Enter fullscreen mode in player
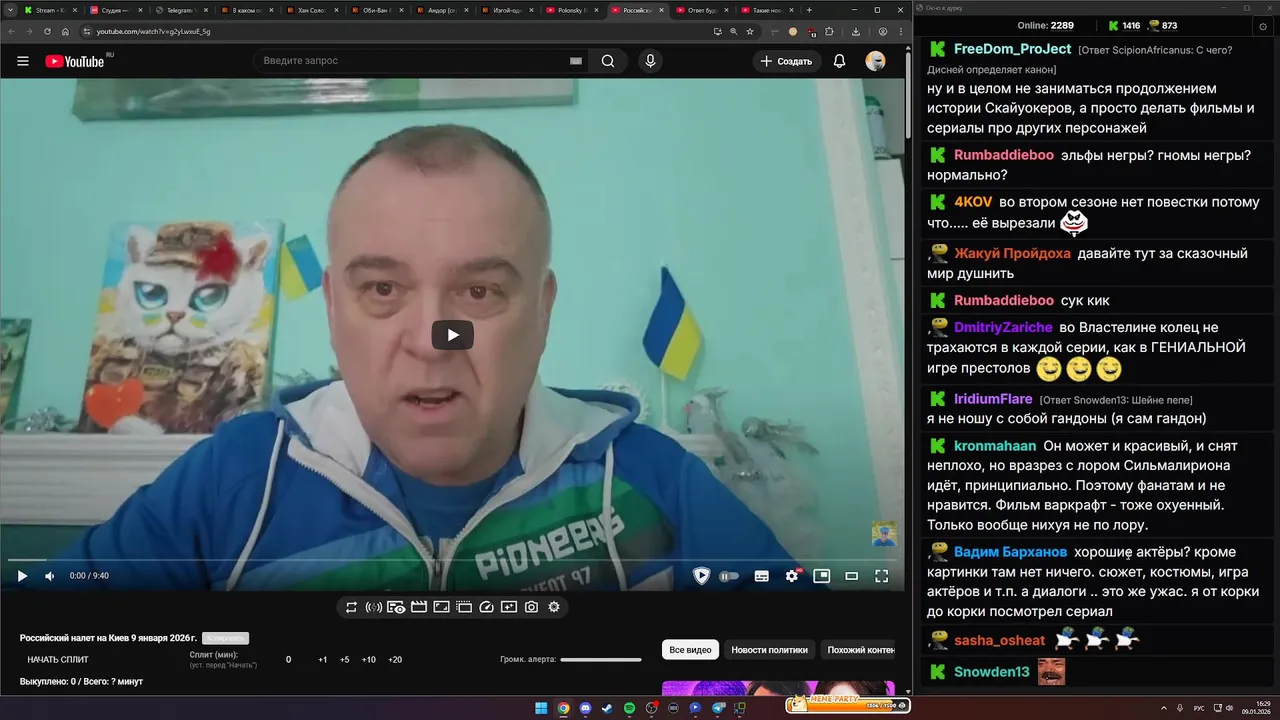The height and width of the screenshot is (720, 1280). click(x=882, y=576)
